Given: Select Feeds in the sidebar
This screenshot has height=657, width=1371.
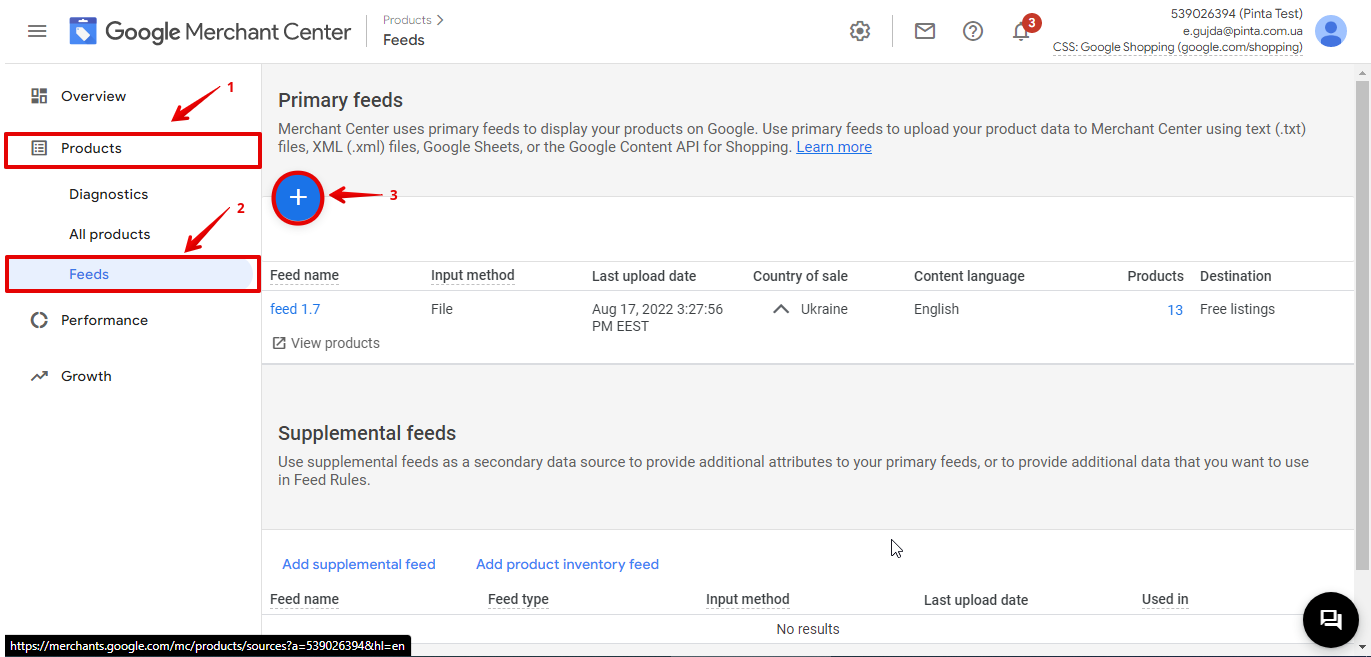Looking at the screenshot, I should tap(132, 274).
